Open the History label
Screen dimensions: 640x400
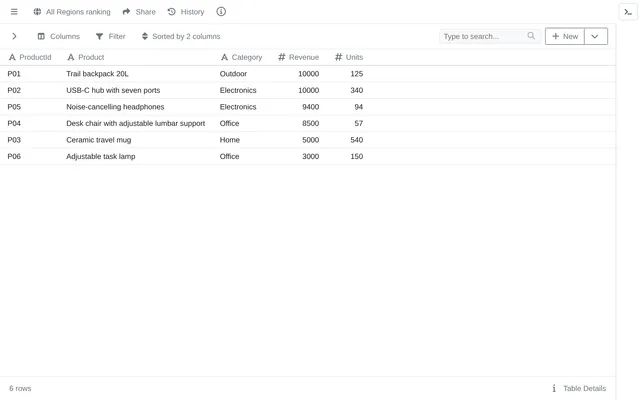[x=192, y=12]
